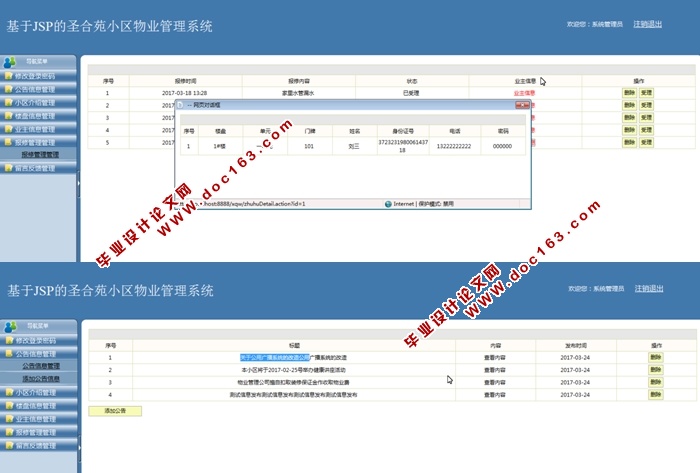700x473 pixels.
Task: Click 受理 button for repair row 5
Action: (646, 142)
